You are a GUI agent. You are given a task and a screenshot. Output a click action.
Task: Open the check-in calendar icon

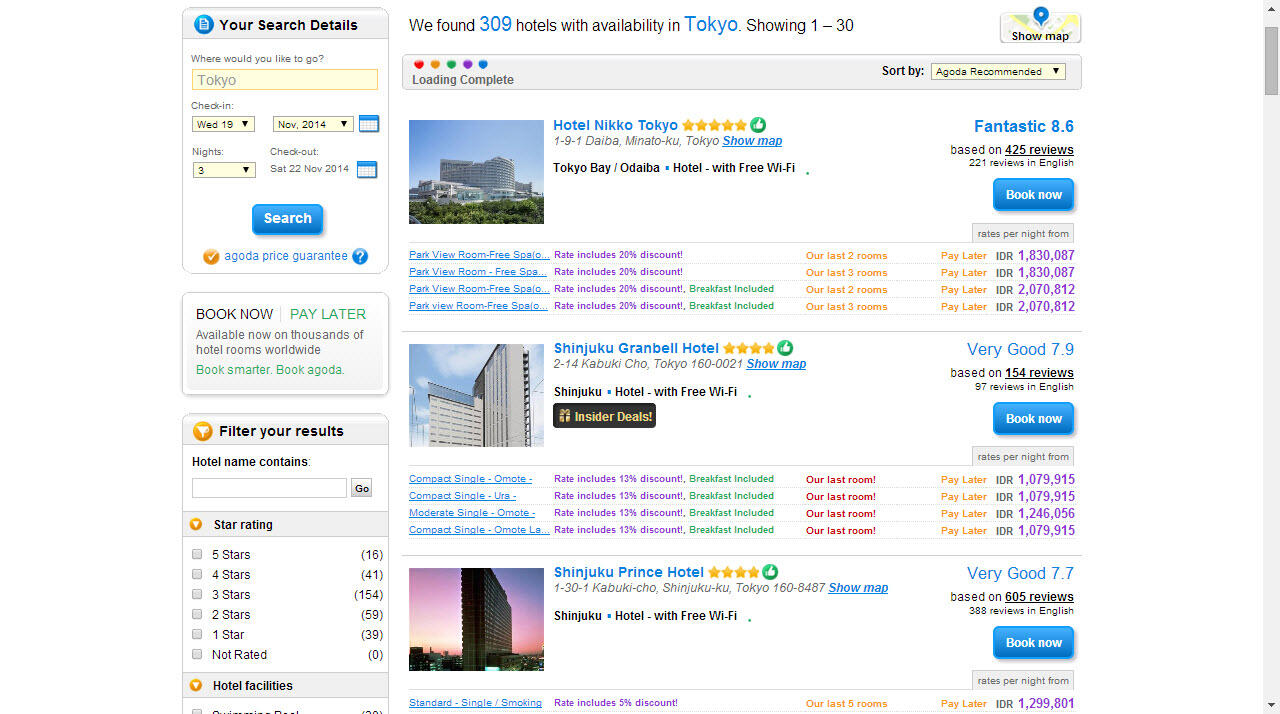(369, 124)
